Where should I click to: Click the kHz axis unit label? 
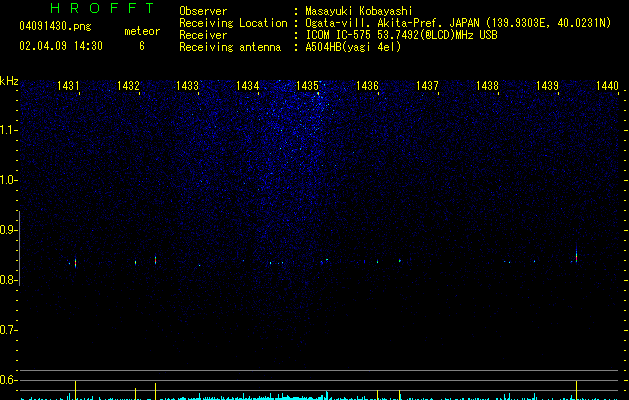point(9,81)
